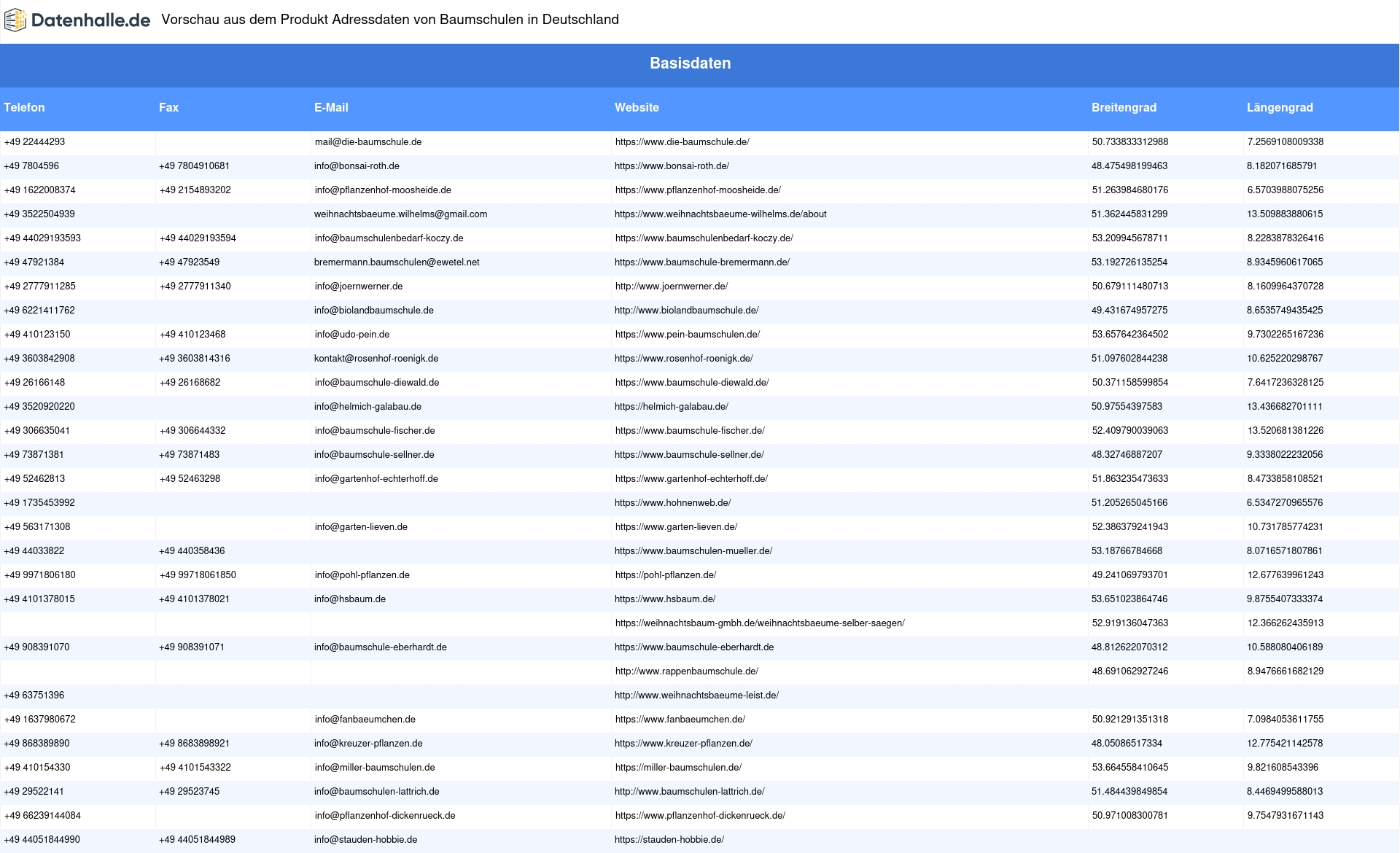
Task: Click the E-Mail column header
Action: [331, 107]
